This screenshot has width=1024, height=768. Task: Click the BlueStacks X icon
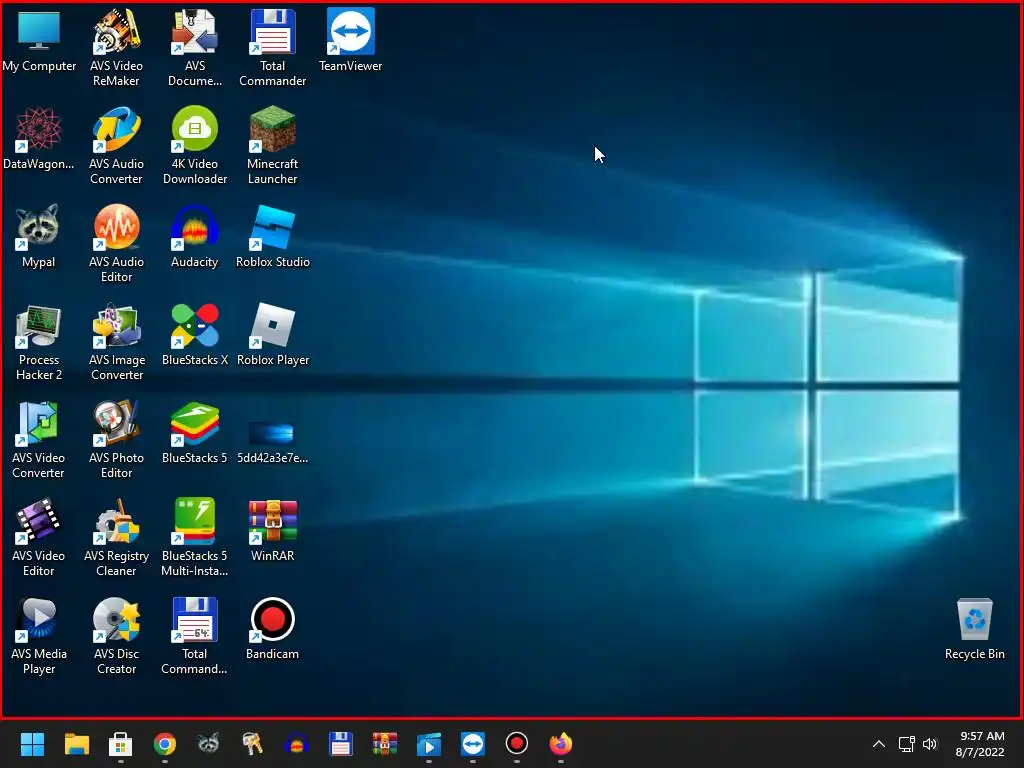(x=195, y=334)
